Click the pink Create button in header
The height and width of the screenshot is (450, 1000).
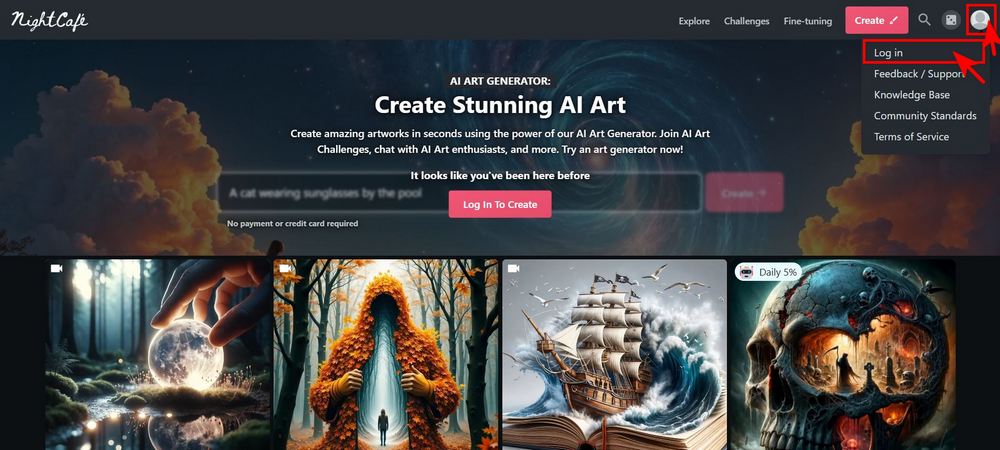click(876, 20)
